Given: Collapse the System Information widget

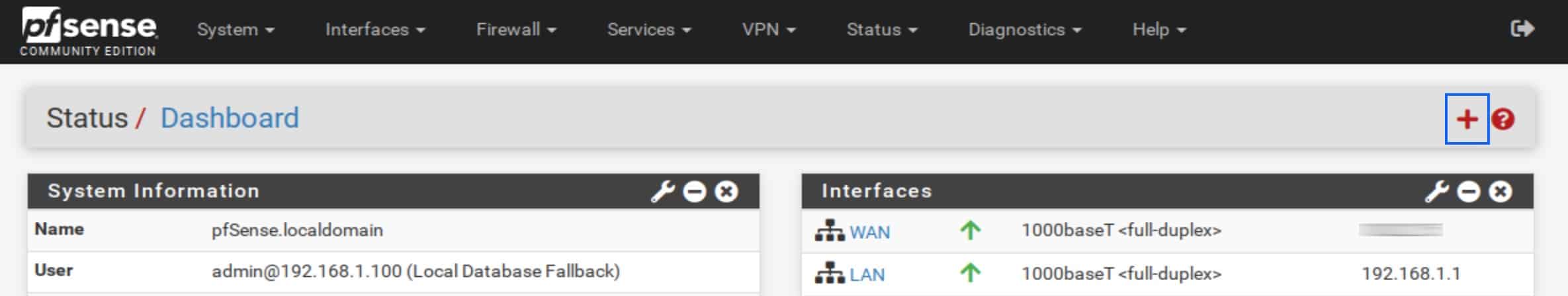Looking at the screenshot, I should tap(695, 192).
